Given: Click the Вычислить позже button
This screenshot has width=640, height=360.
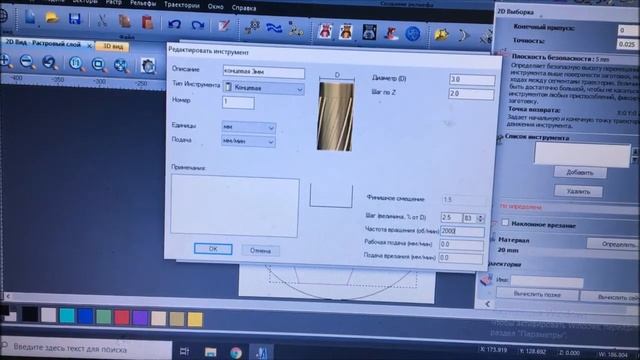Looking at the screenshot, I should (537, 294).
